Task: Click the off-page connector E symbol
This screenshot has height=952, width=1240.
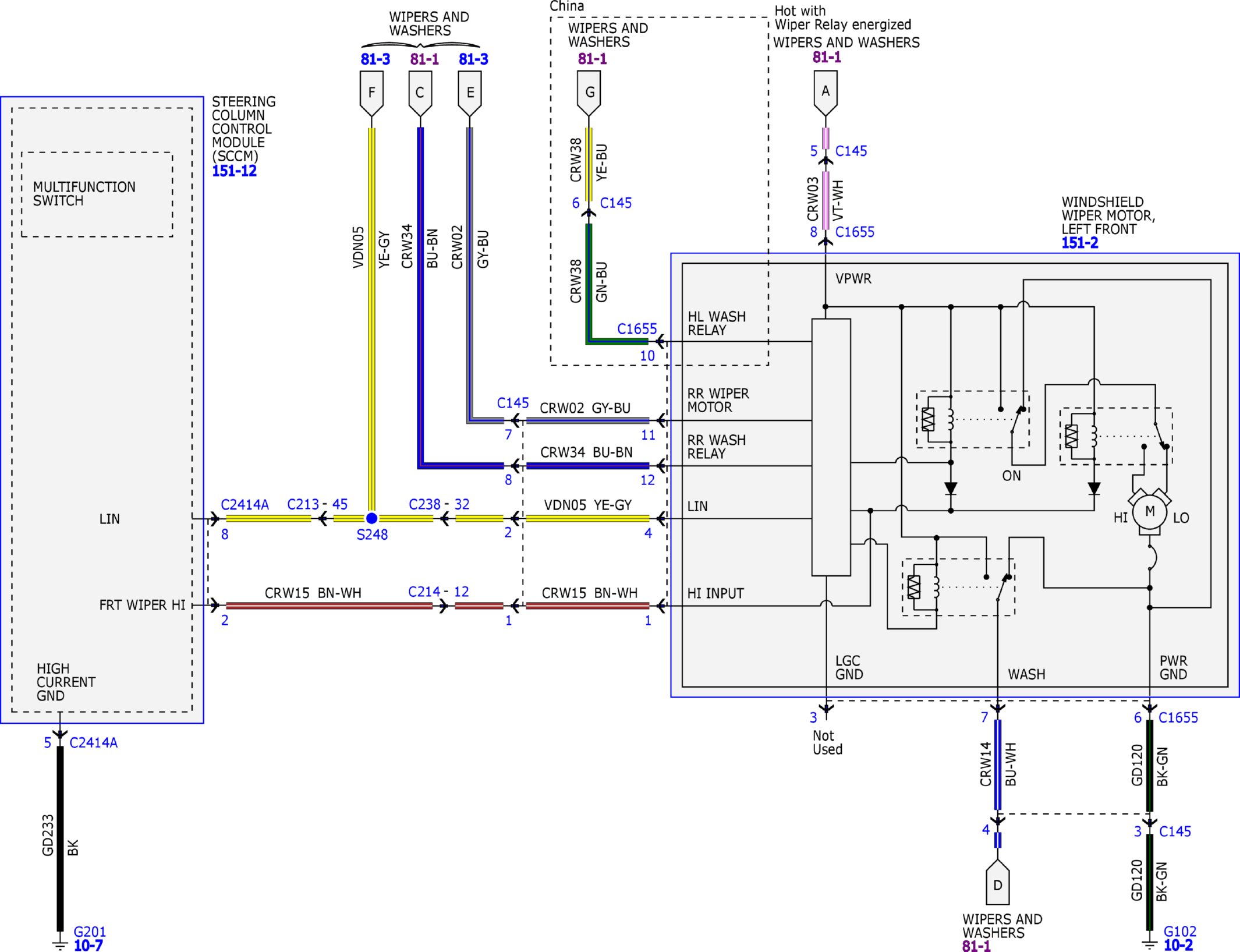Action: (x=470, y=93)
